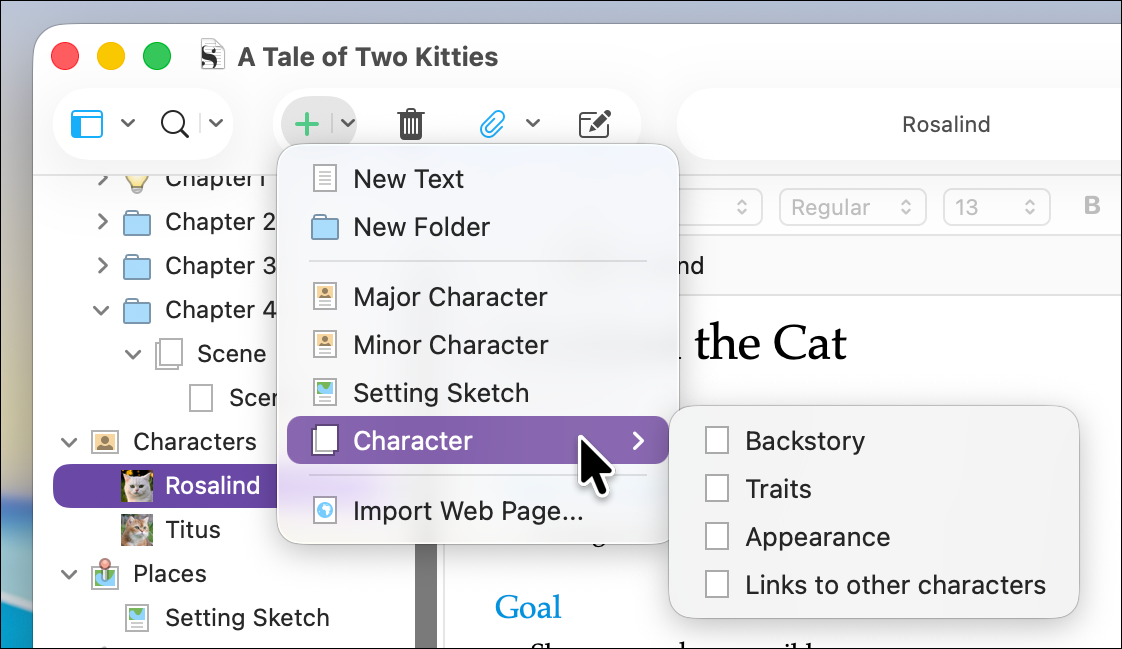Click the magnifying glass search icon

click(x=175, y=124)
